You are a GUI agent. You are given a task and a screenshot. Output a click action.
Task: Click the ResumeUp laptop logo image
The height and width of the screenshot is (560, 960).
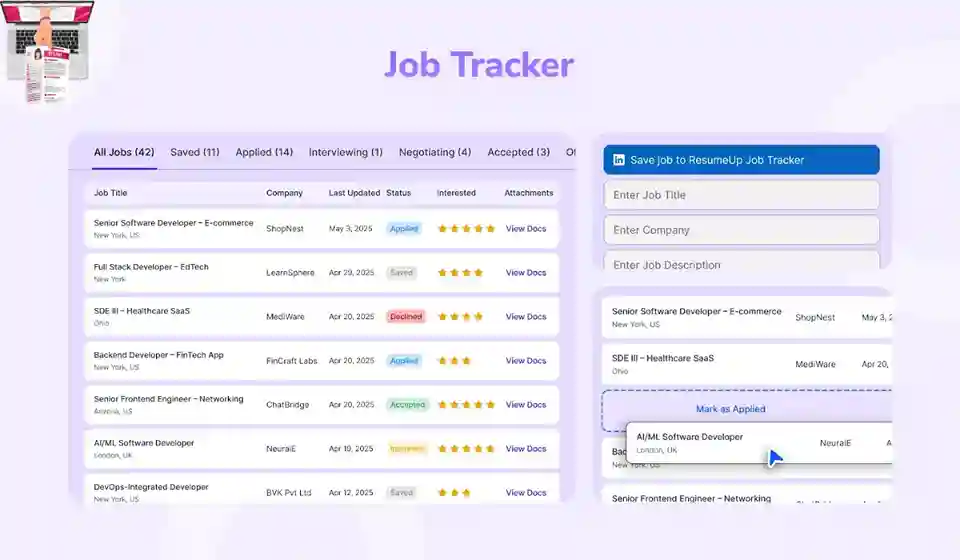[48, 51]
